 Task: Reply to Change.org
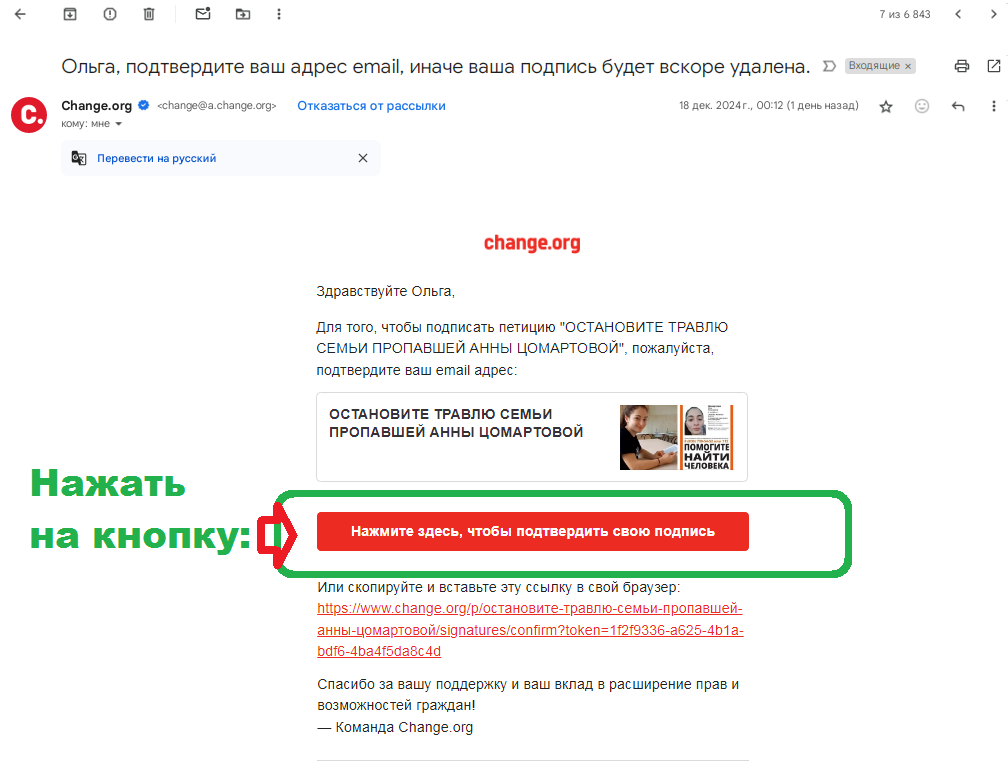click(x=958, y=105)
